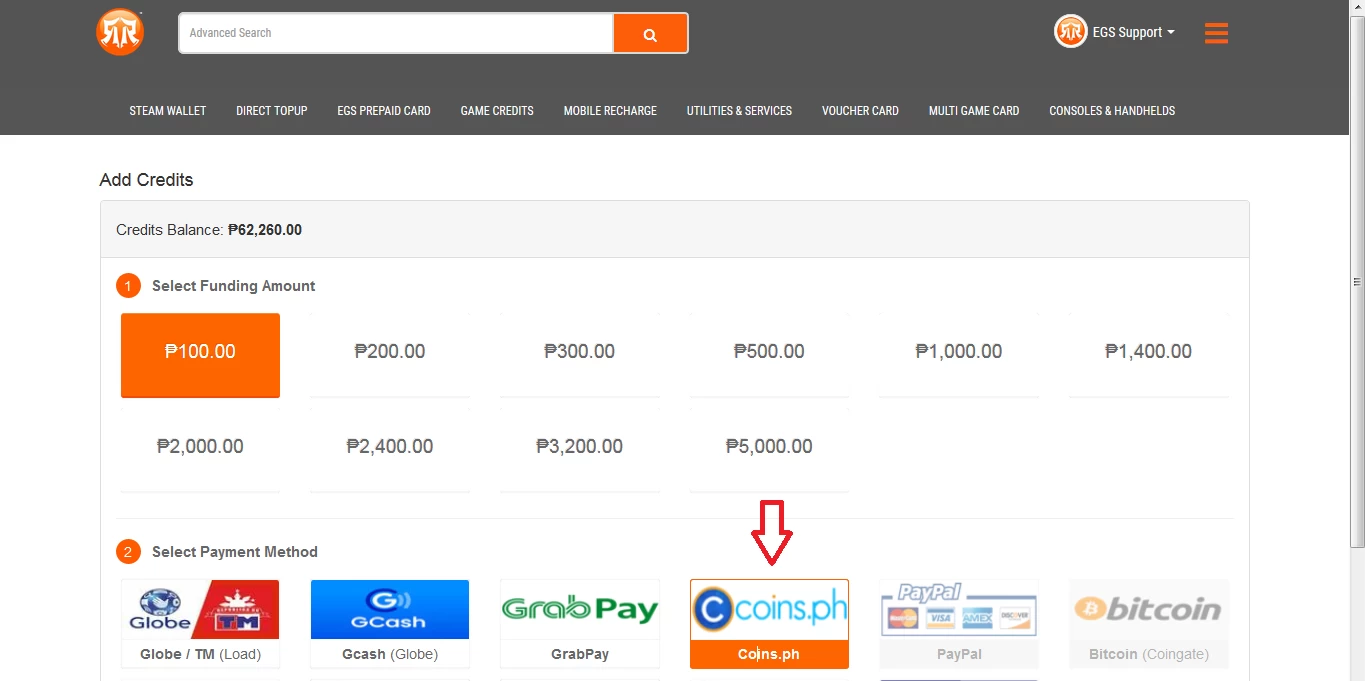
Task: Open the Direct Topup menu
Action: [272, 111]
